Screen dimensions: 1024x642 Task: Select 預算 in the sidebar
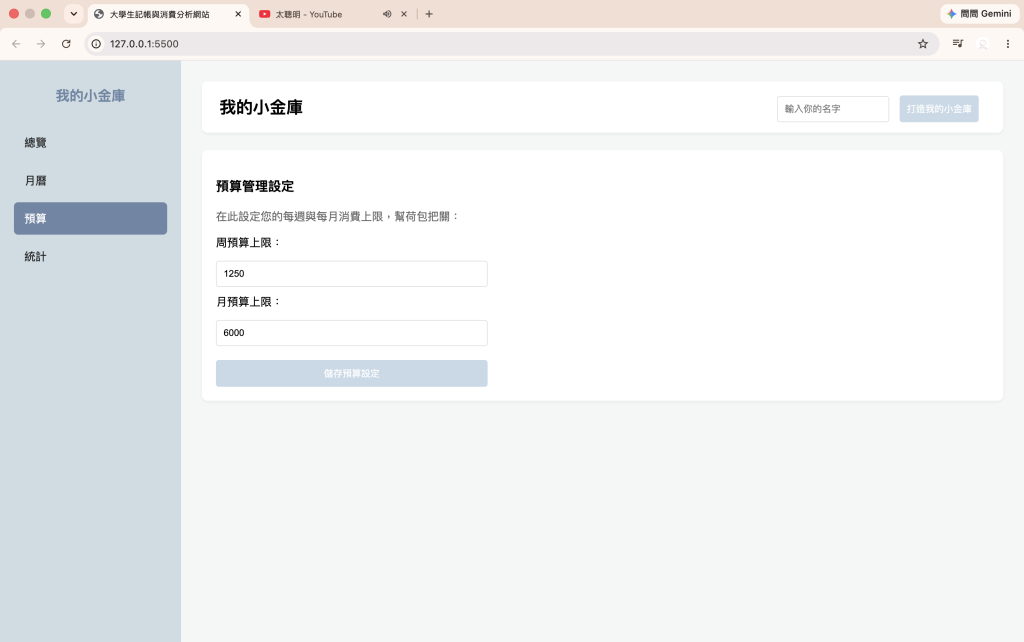click(x=90, y=218)
